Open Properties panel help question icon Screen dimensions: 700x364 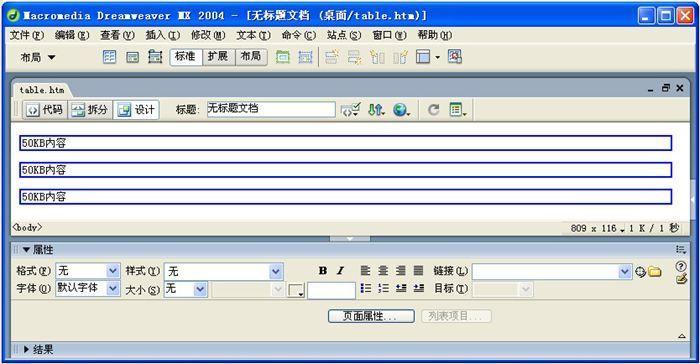click(681, 267)
